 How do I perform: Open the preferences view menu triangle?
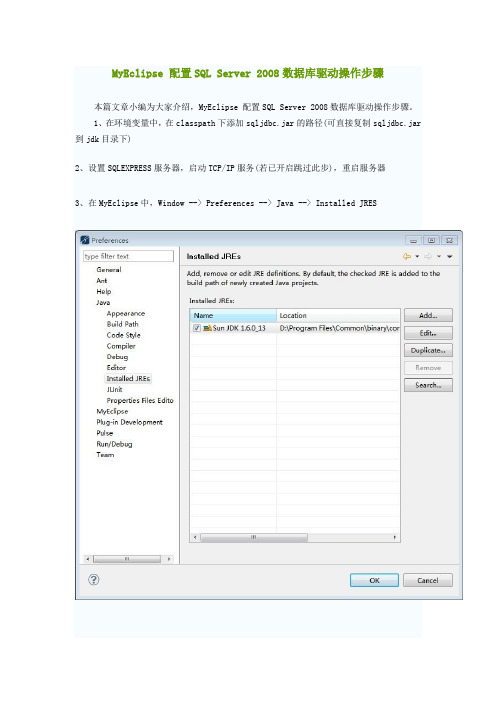point(449,257)
